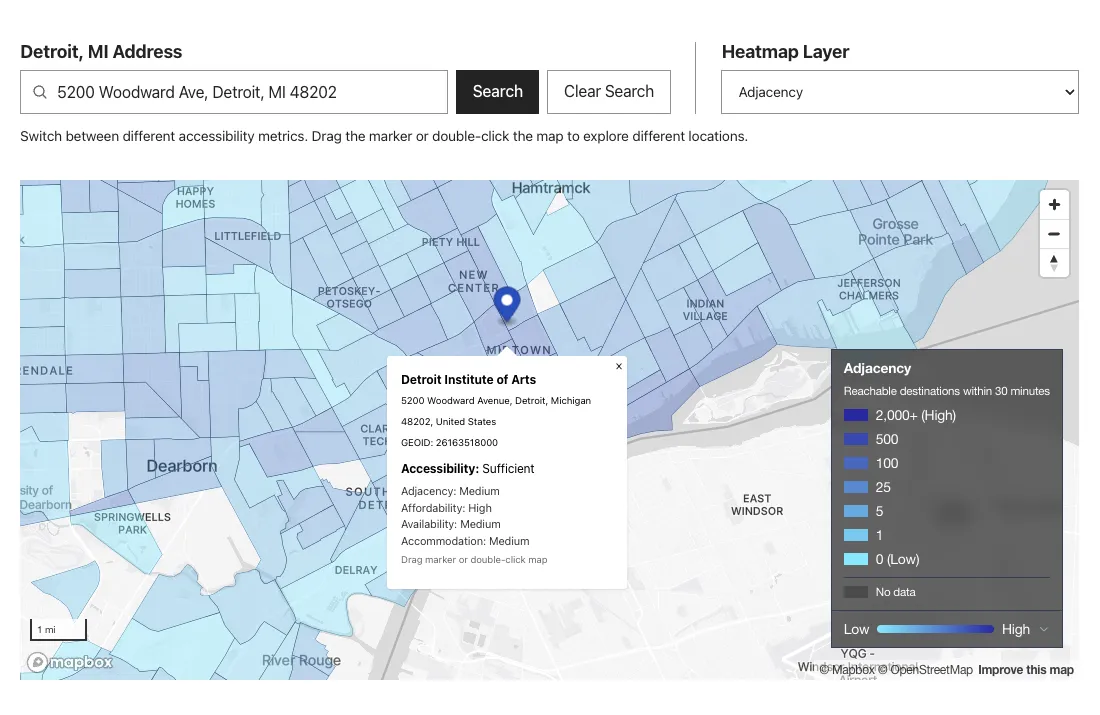Click the Piety Hill map label
The image size is (1100, 715).
point(450,242)
